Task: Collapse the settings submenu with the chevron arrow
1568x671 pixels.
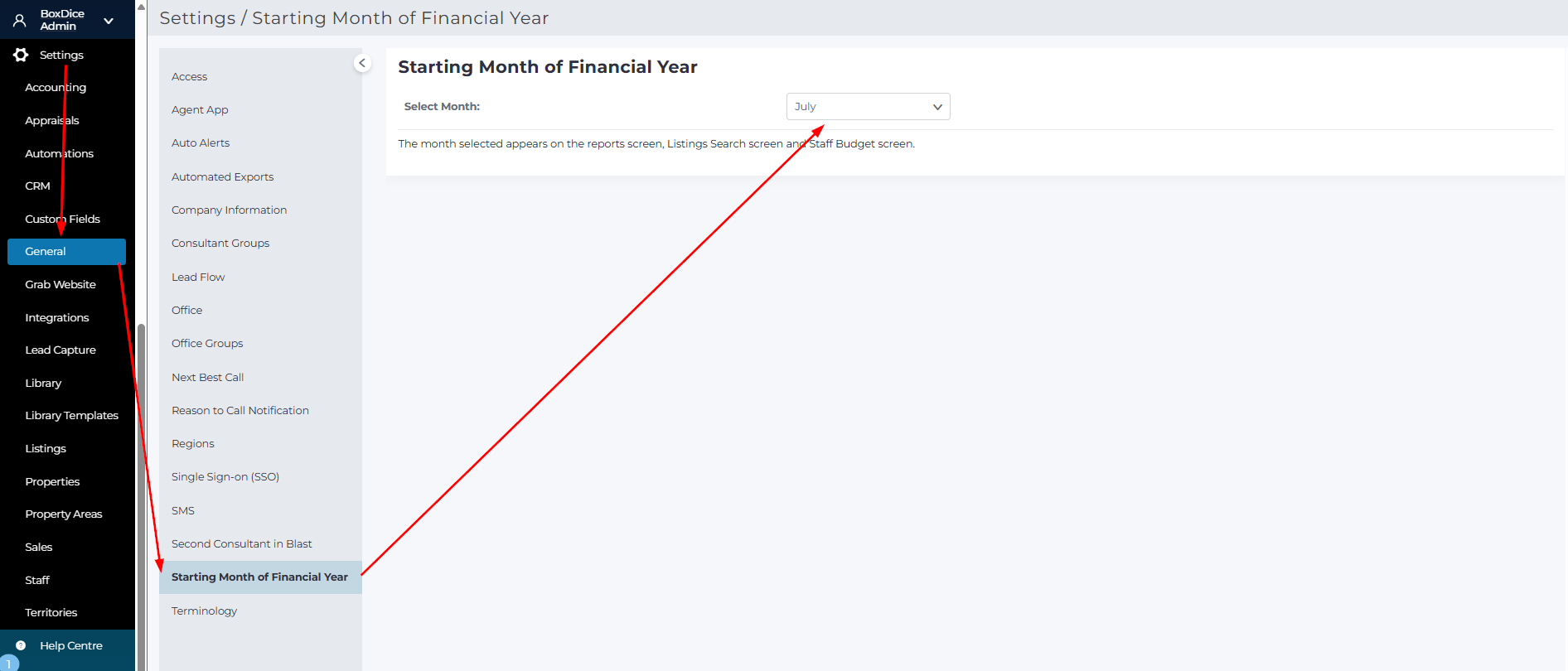Action: pyautogui.click(x=362, y=63)
